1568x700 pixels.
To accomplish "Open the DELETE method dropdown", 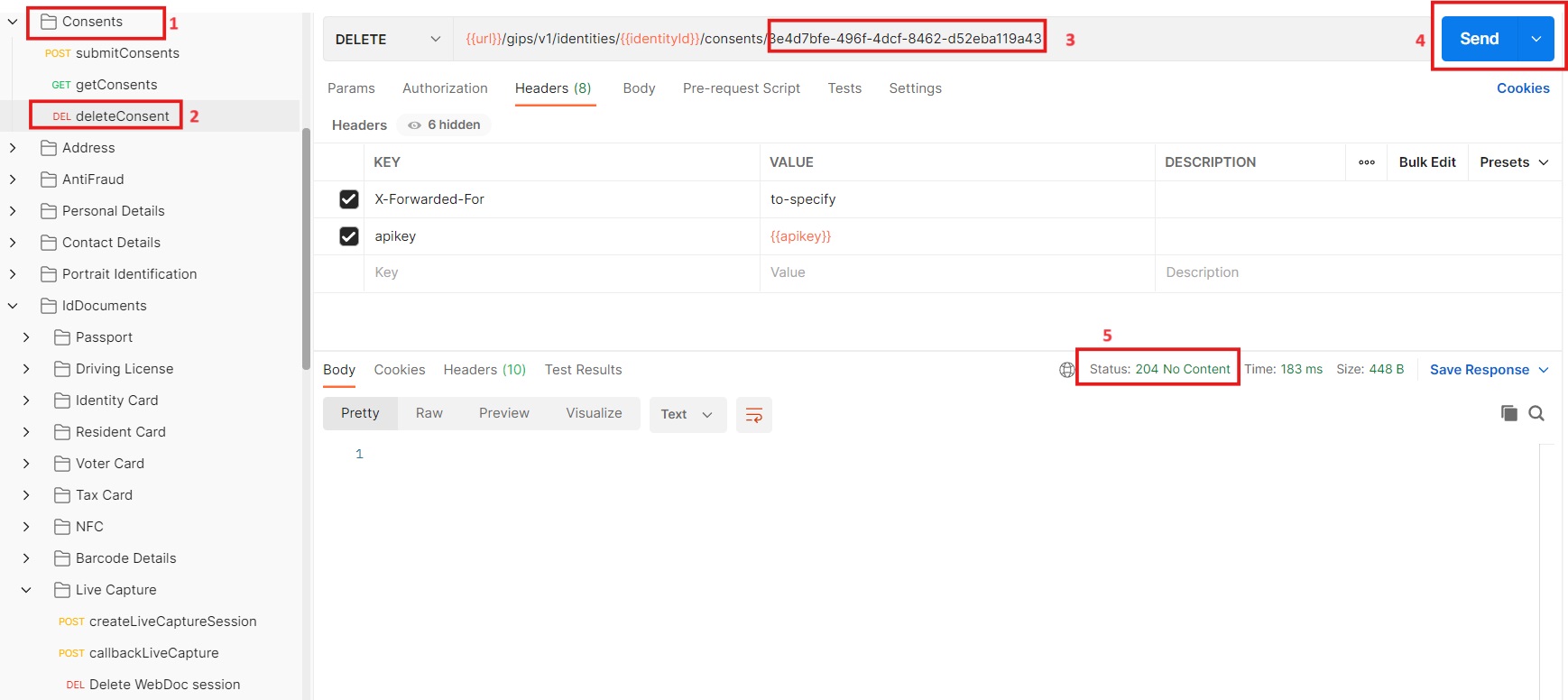I will pyautogui.click(x=388, y=40).
